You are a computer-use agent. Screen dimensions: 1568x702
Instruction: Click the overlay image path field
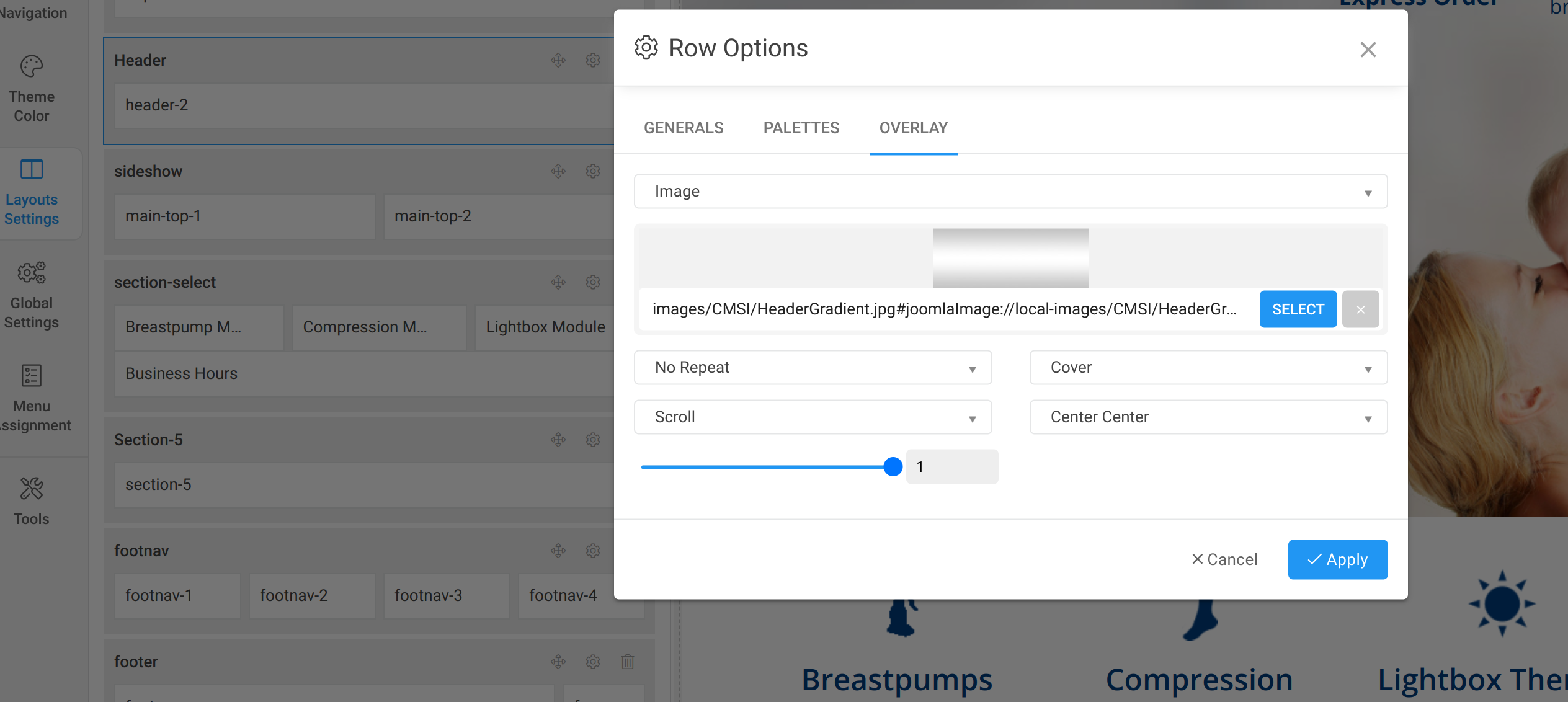click(944, 309)
